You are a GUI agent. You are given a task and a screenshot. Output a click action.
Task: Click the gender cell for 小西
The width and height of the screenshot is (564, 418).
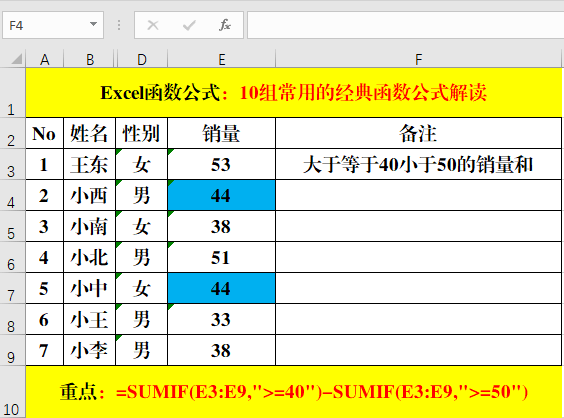point(141,195)
